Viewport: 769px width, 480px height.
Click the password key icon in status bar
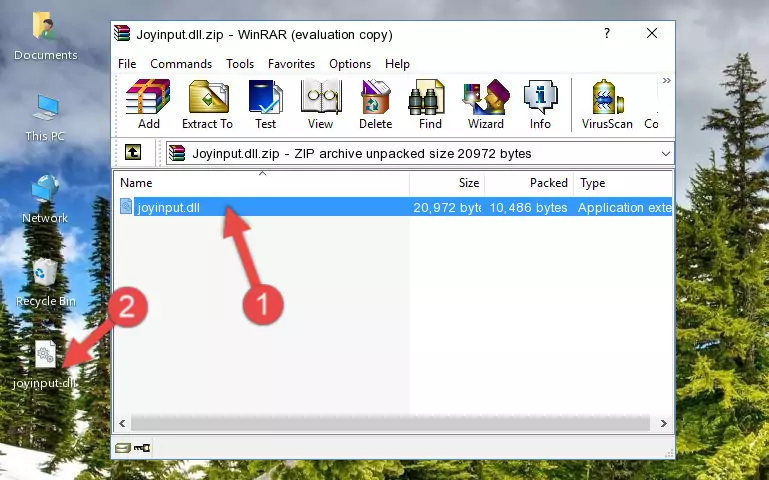tap(142, 447)
